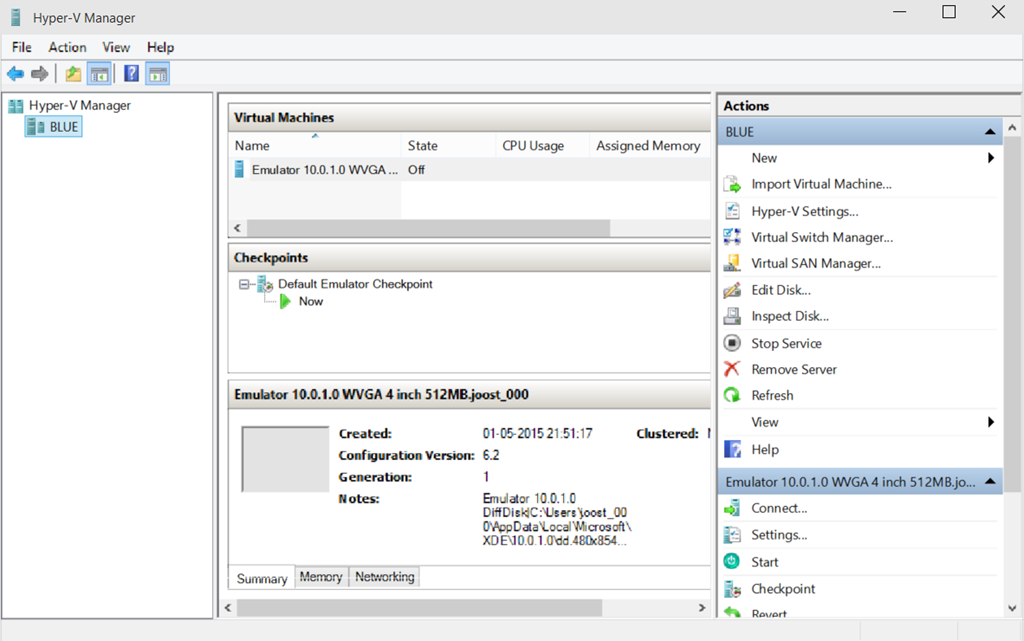Image resolution: width=1024 pixels, height=641 pixels.
Task: Click the green Now arrow icon
Action: click(285, 302)
